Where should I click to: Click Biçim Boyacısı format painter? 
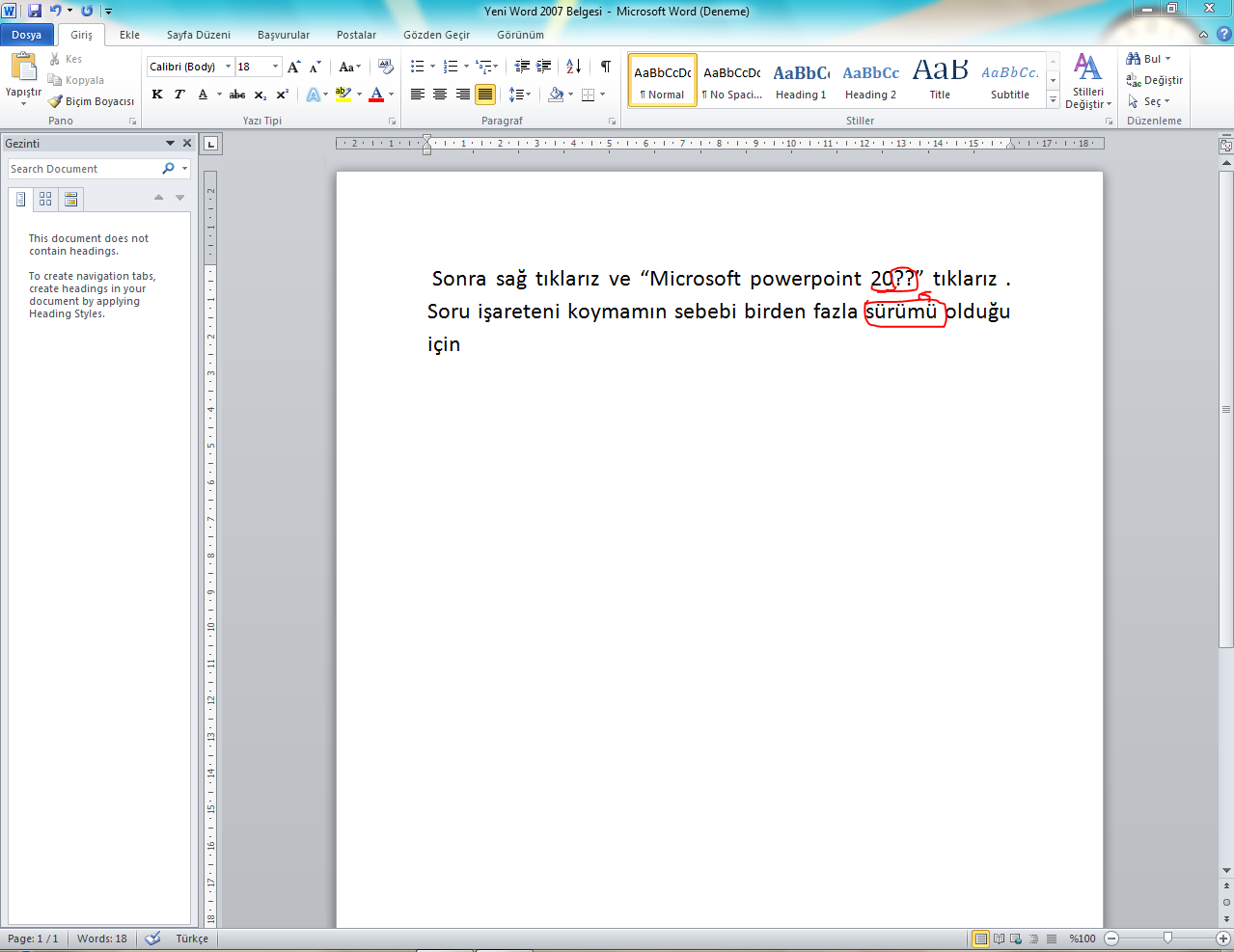[92, 101]
